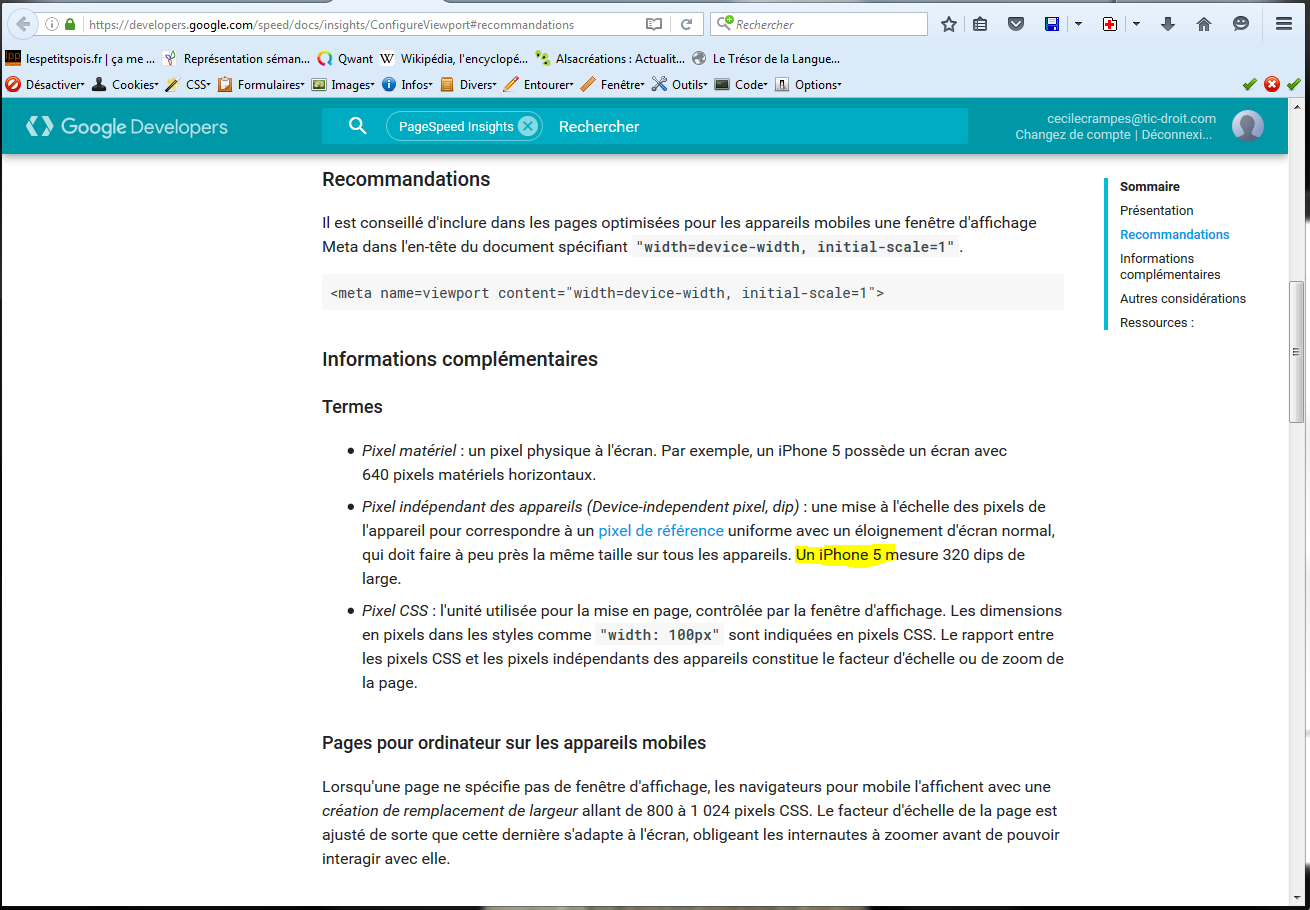
Task: Click the search engine magnifier icon
Action: point(726,24)
